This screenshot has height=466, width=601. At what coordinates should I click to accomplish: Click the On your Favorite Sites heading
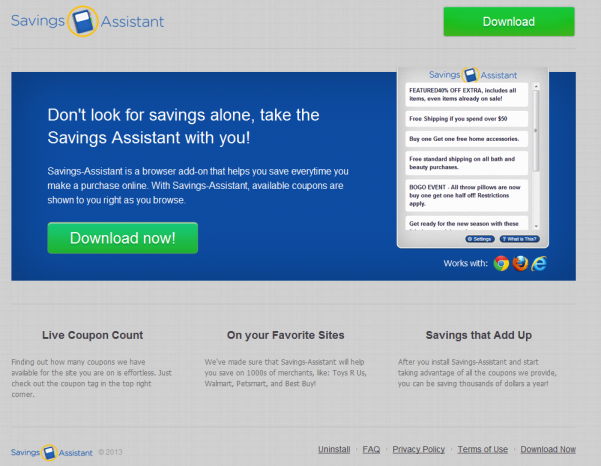point(286,335)
